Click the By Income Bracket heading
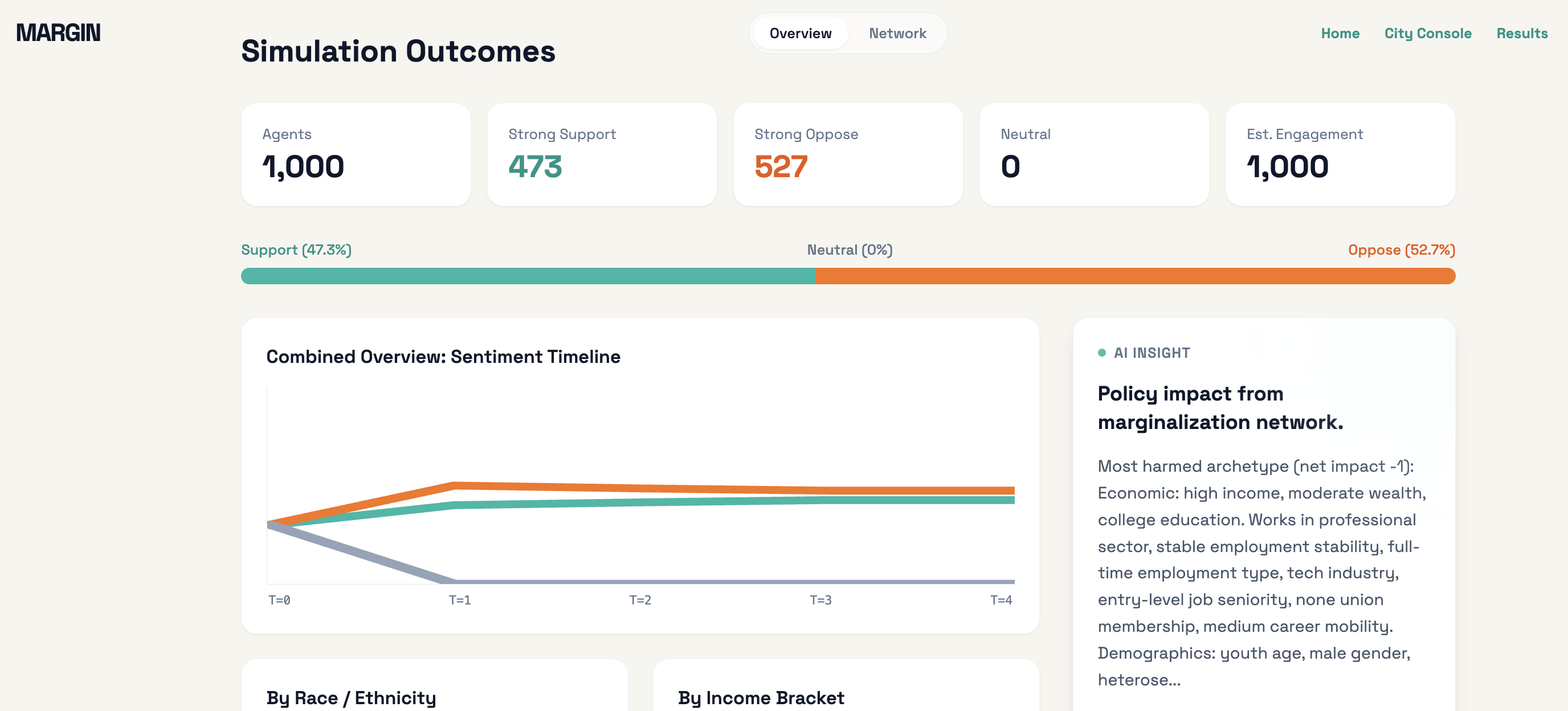This screenshot has width=1568, height=711. [760, 697]
